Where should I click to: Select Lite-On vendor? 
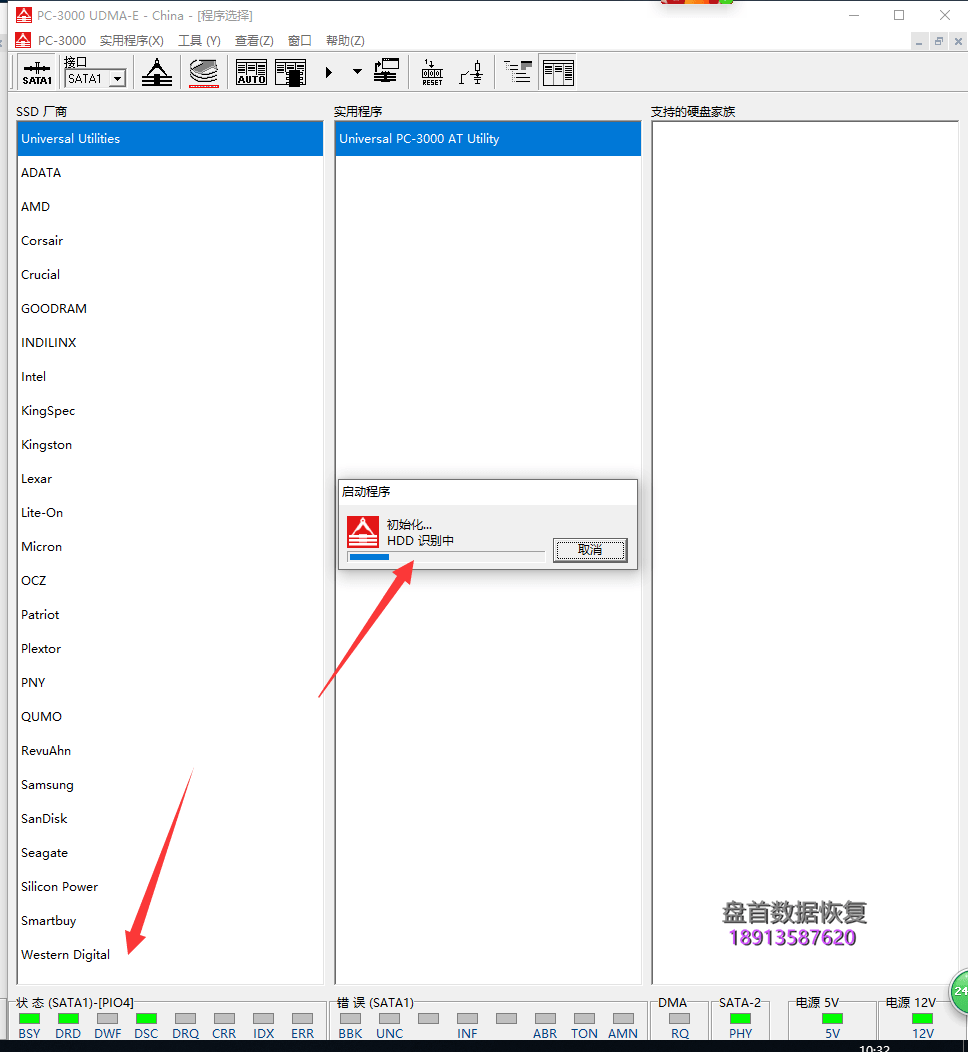pos(170,513)
